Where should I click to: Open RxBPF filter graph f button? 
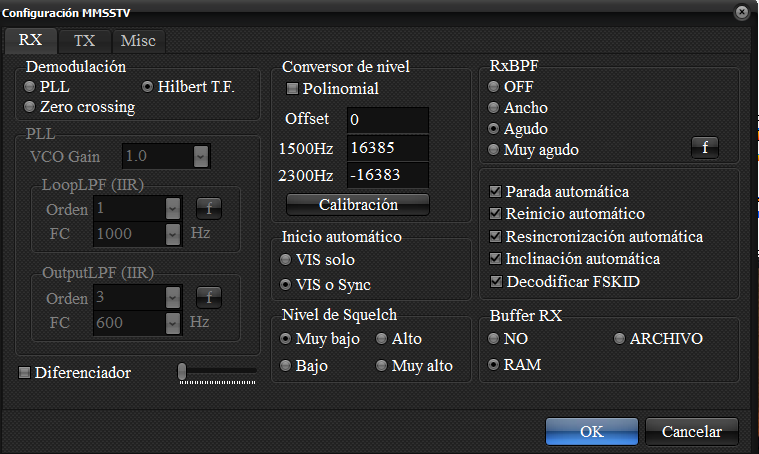click(705, 147)
